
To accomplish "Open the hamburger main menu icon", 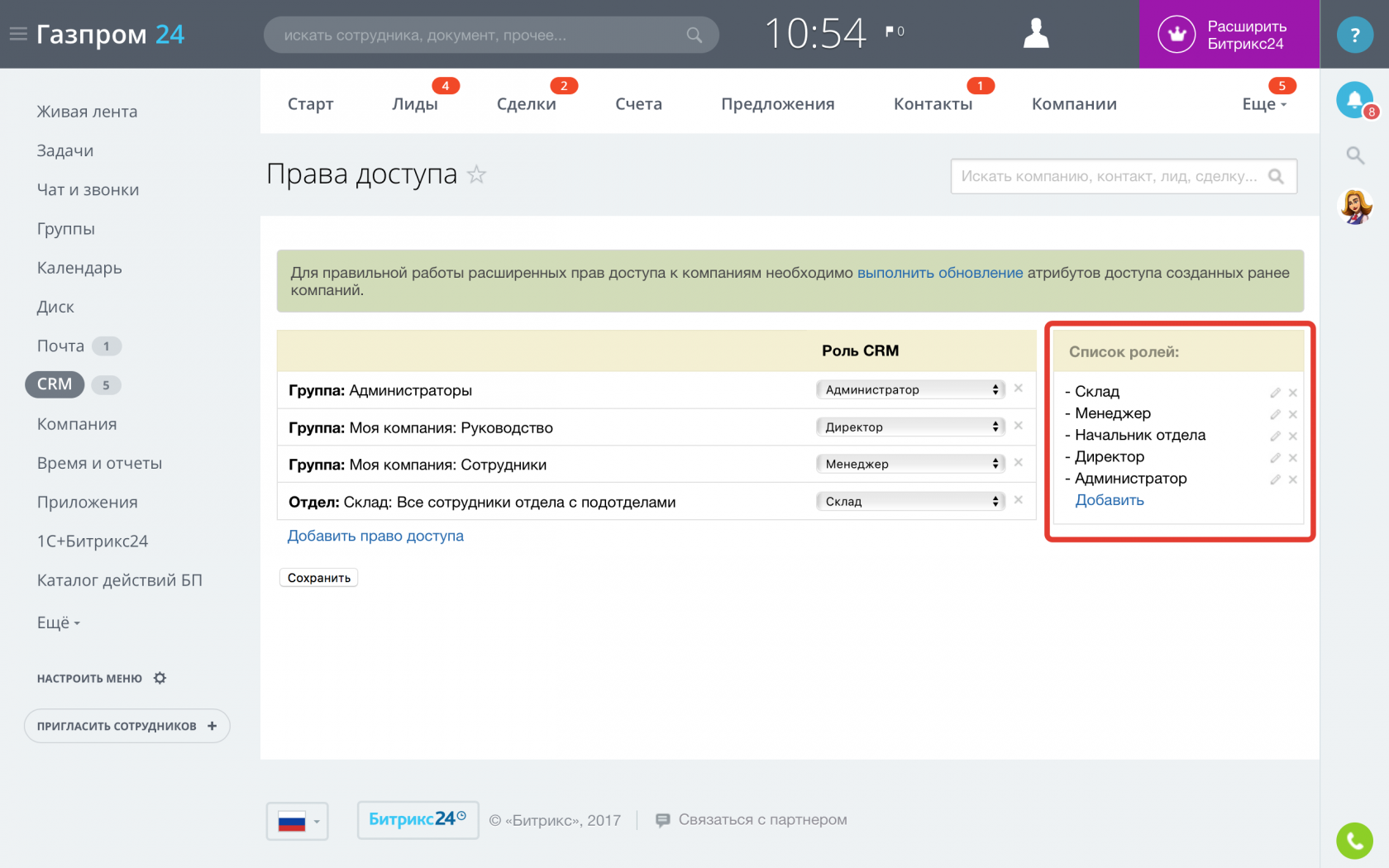I will coord(18,34).
